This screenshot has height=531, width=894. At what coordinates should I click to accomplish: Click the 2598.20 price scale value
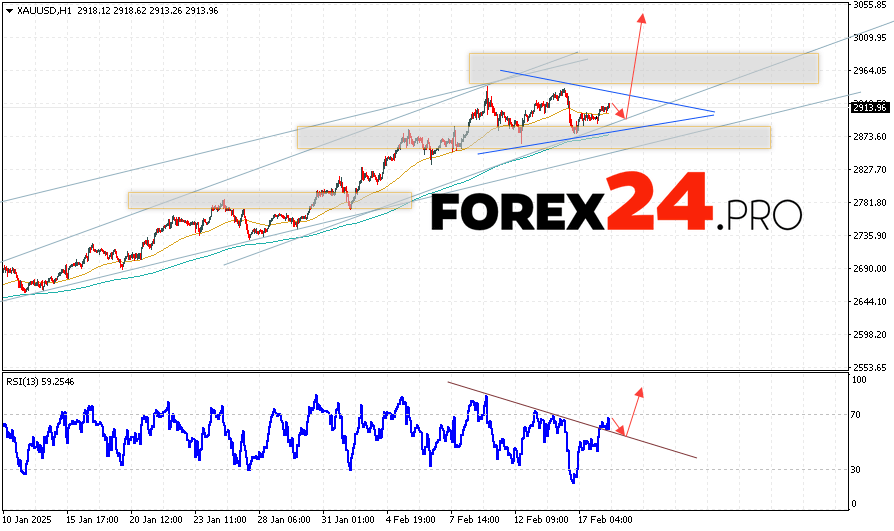coord(869,334)
